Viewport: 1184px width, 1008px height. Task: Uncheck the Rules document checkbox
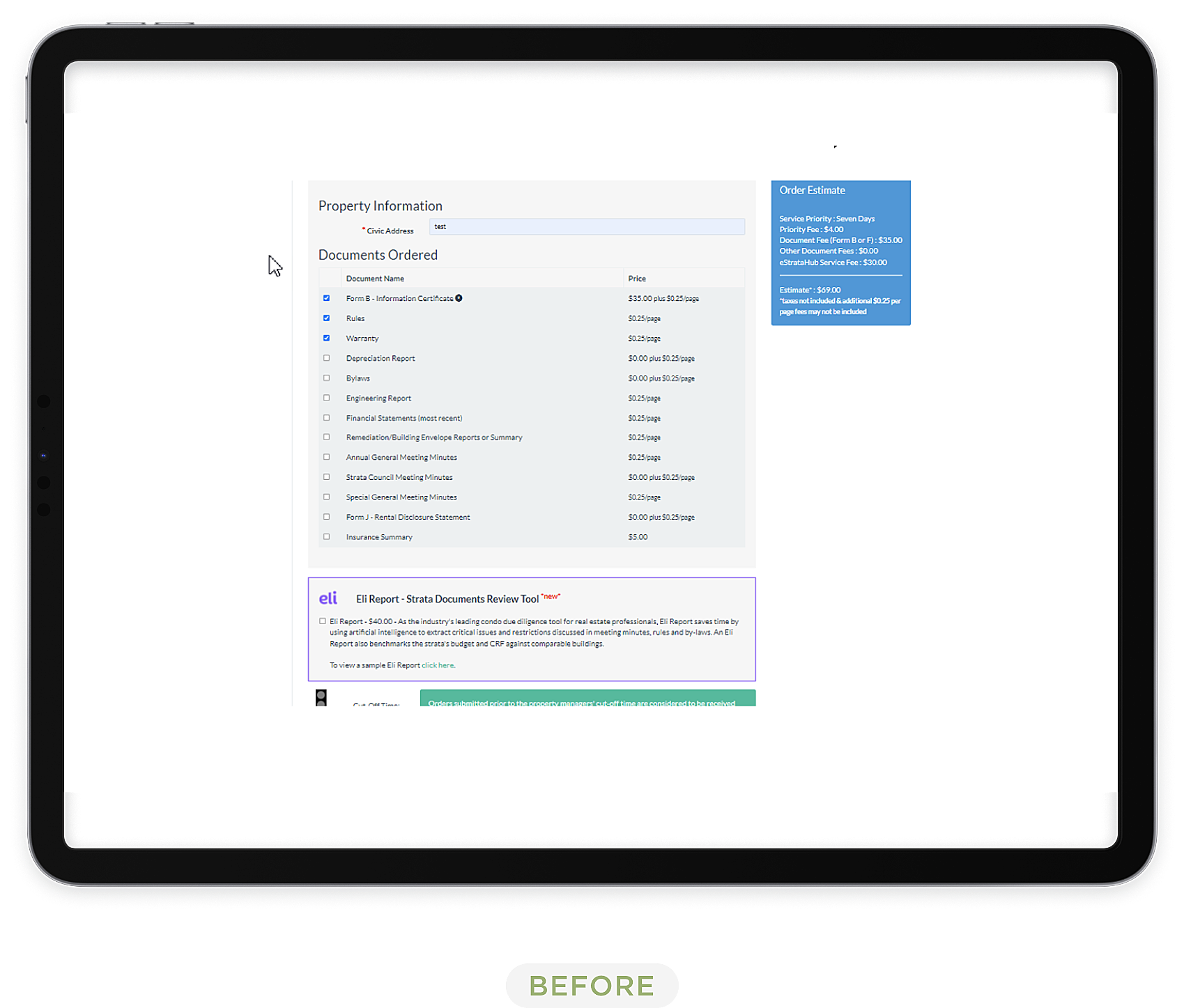(326, 318)
